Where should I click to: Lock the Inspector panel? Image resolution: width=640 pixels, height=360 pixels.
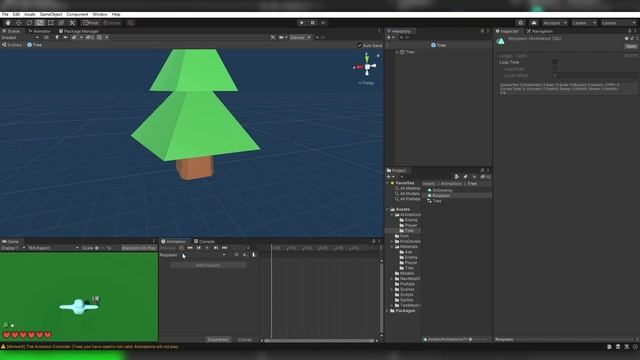629,31
